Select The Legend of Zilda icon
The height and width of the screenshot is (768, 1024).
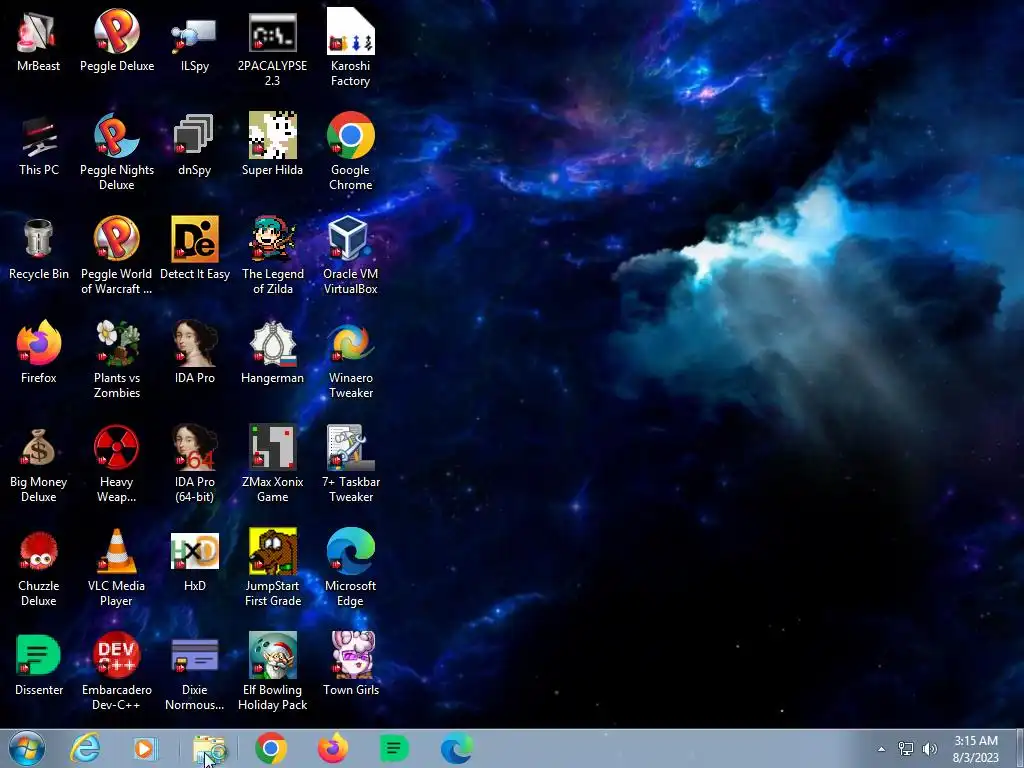(272, 256)
